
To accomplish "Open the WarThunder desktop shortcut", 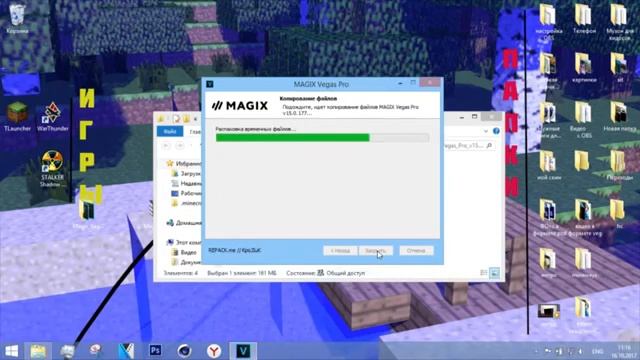I will point(53,116).
